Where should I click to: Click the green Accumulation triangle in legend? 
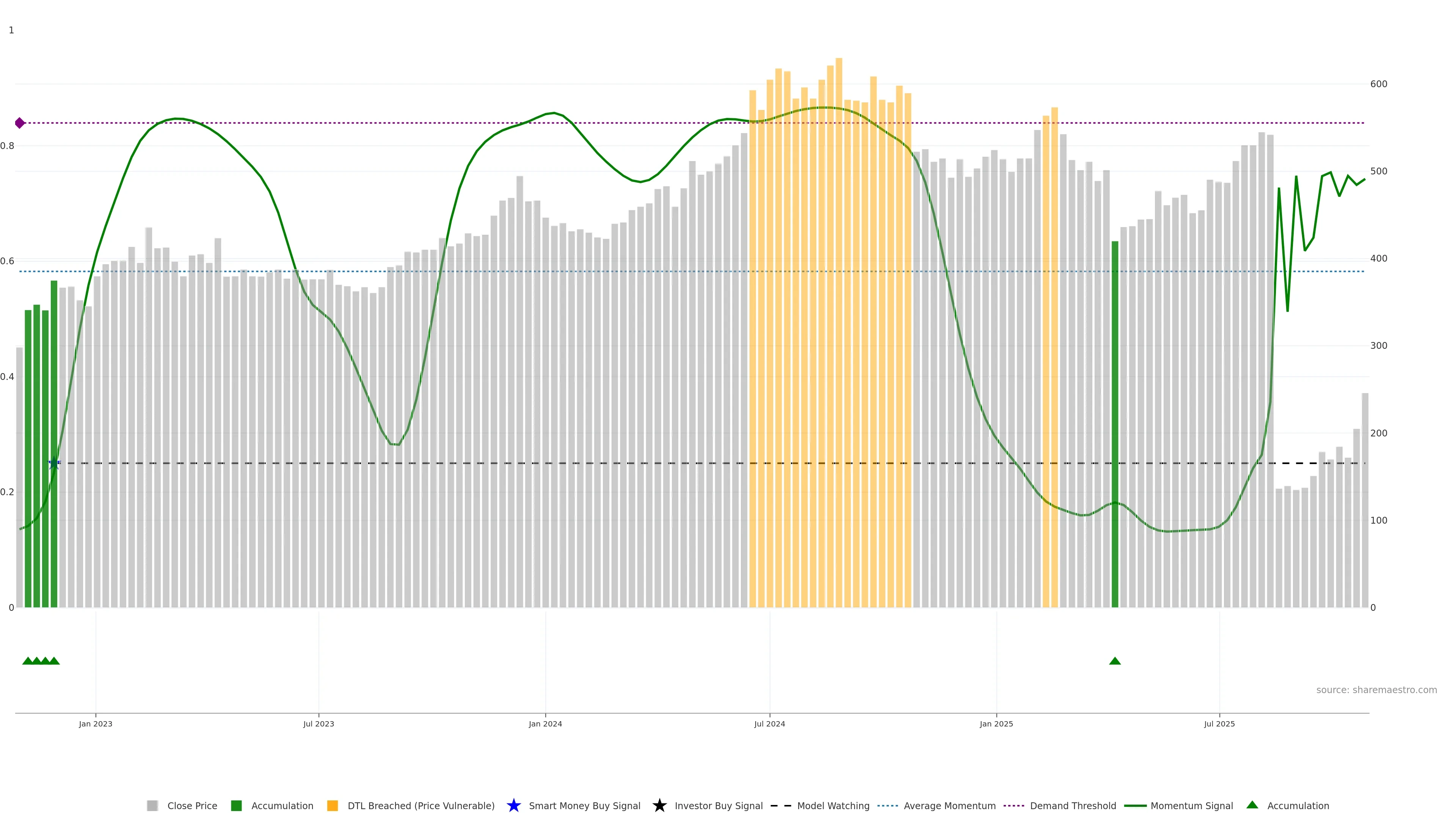[x=1252, y=805]
